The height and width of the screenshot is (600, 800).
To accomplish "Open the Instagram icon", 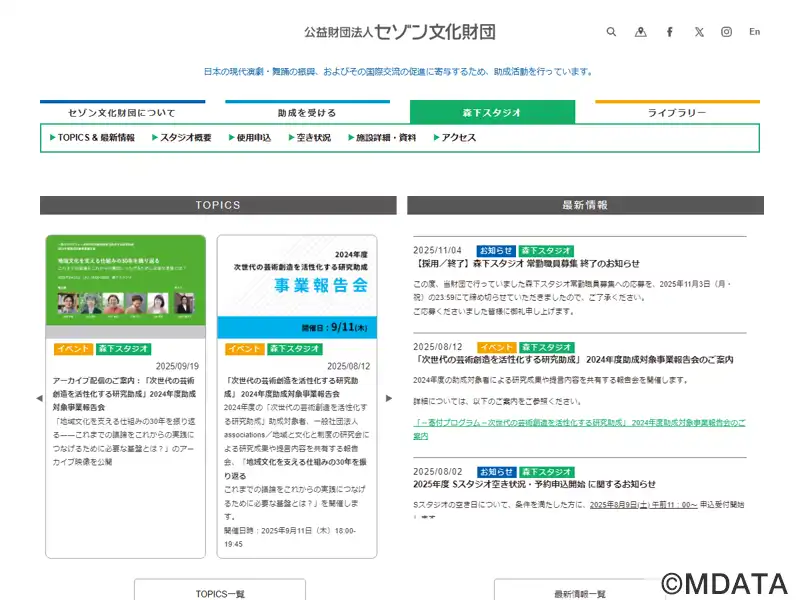I will pos(727,32).
